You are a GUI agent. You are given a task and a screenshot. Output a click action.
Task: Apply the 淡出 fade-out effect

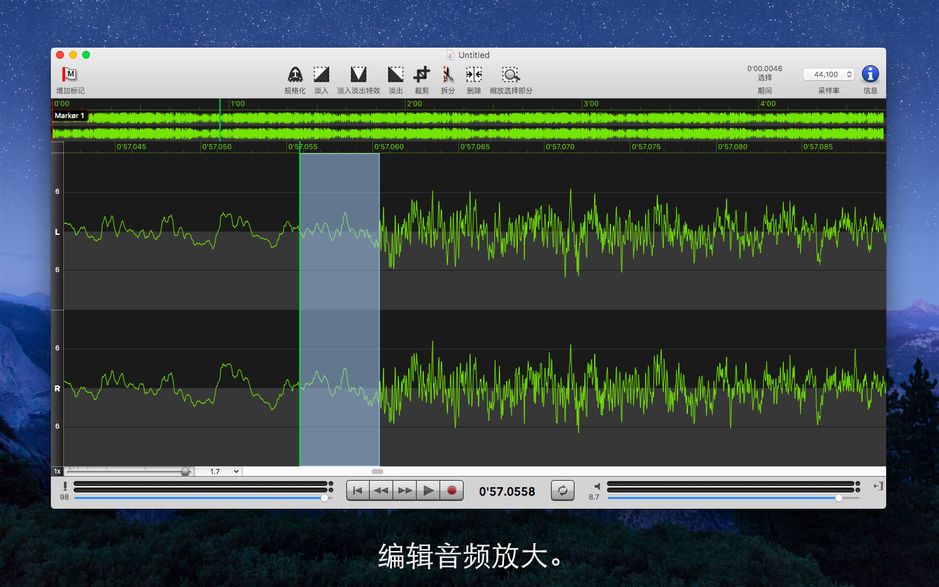coord(394,75)
